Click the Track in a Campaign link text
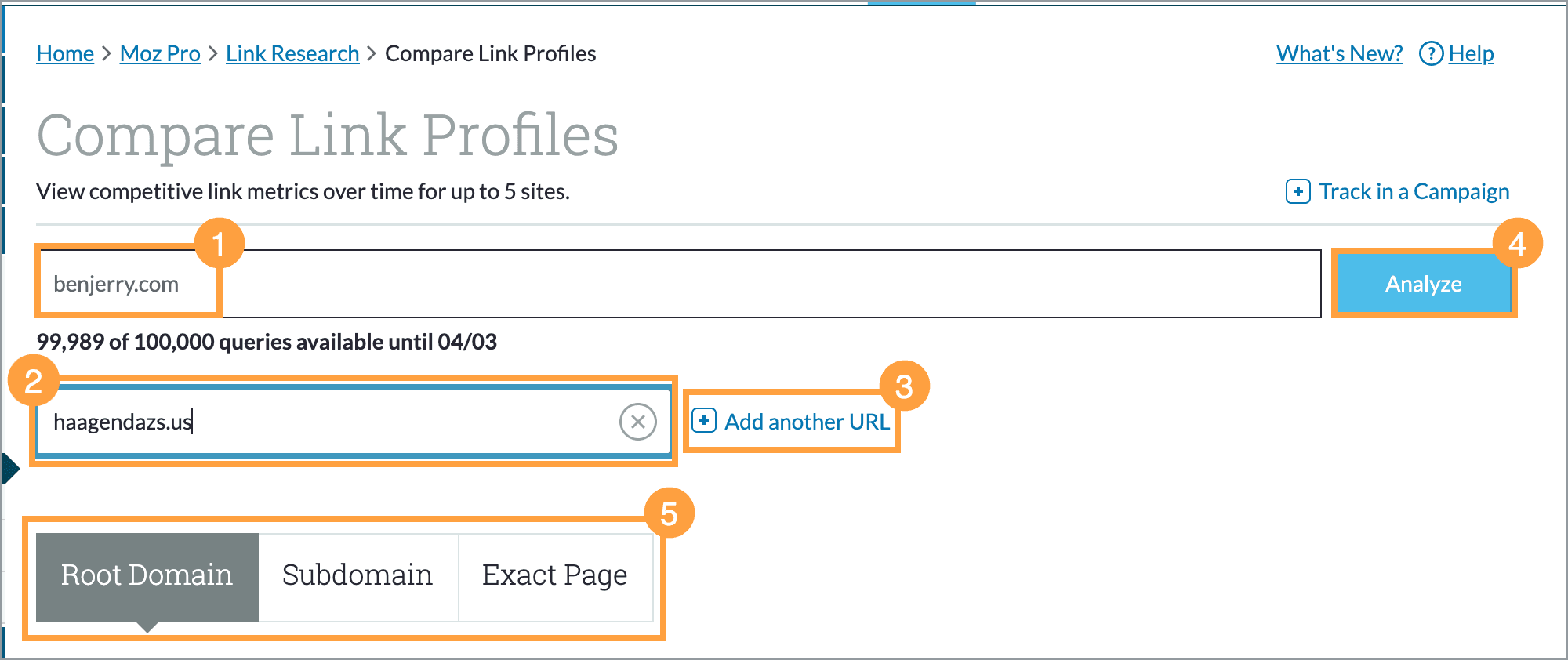Image resolution: width=1568 pixels, height=660 pixels. 1414,191
